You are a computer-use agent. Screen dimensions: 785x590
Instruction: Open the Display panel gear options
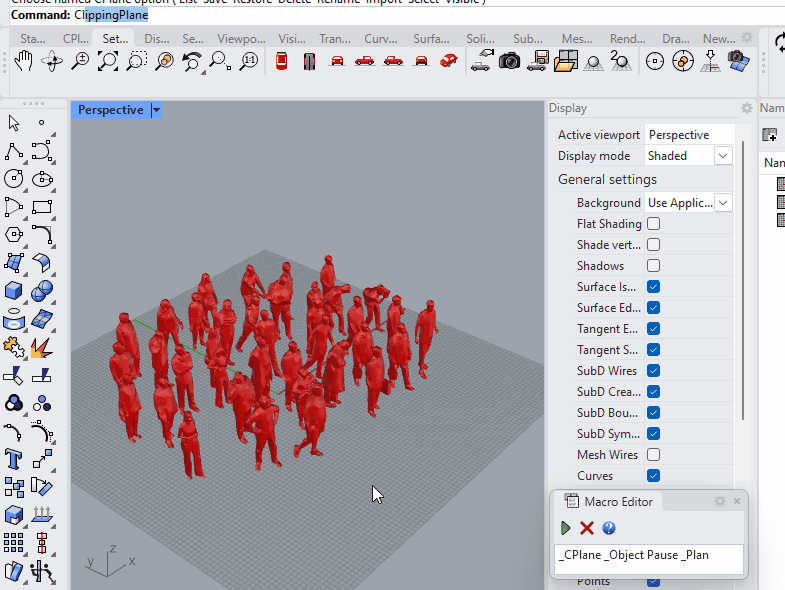[746, 108]
